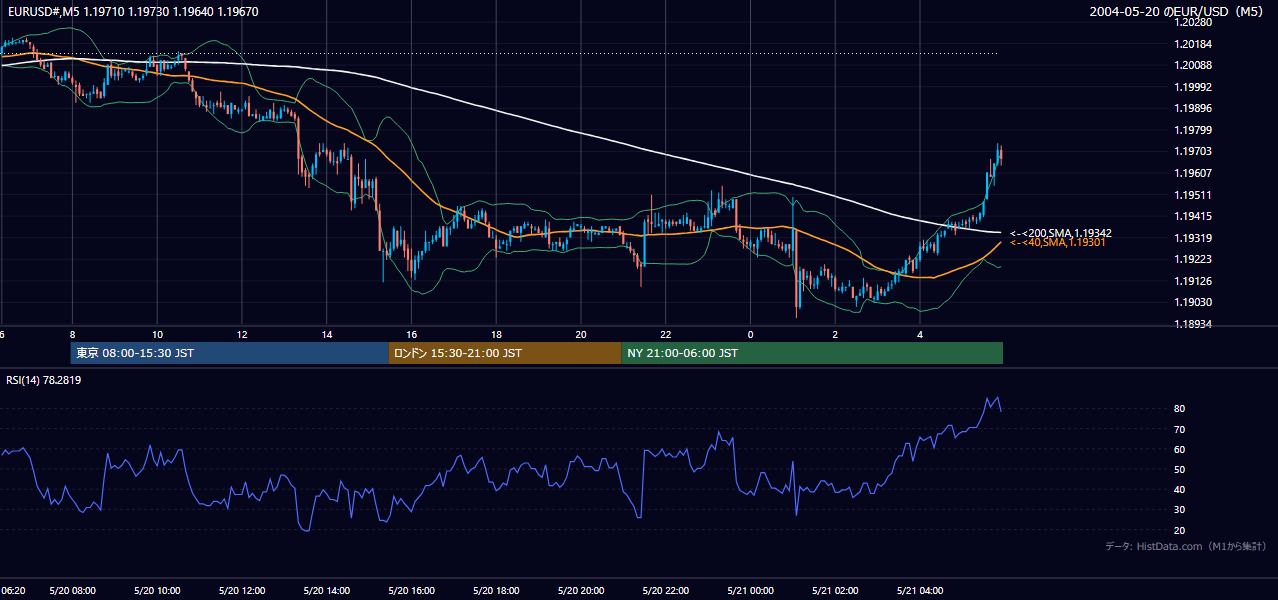
Task: Click the RSI axis level 80
Action: click(x=1179, y=409)
